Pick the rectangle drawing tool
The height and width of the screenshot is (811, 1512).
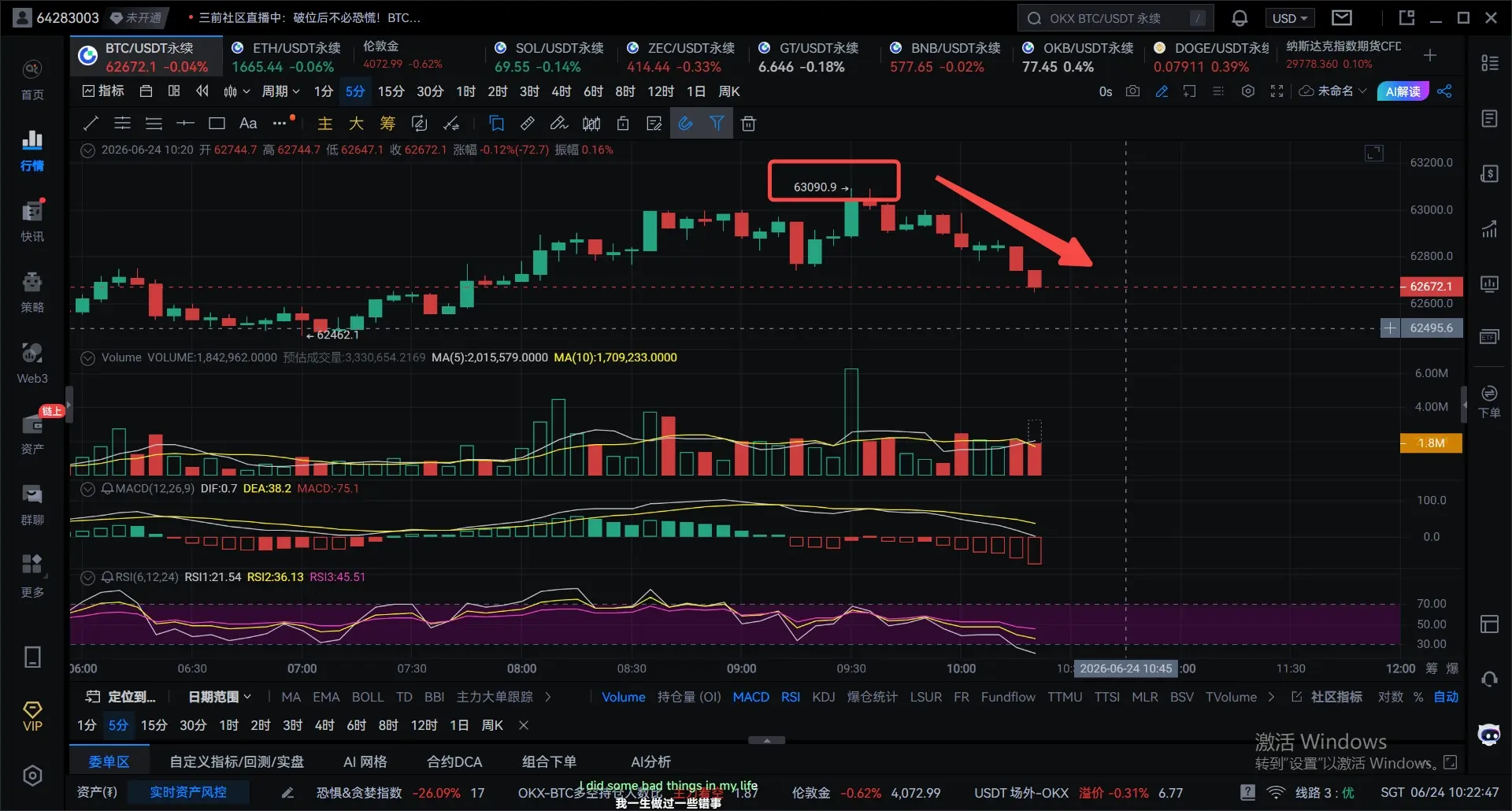click(217, 123)
